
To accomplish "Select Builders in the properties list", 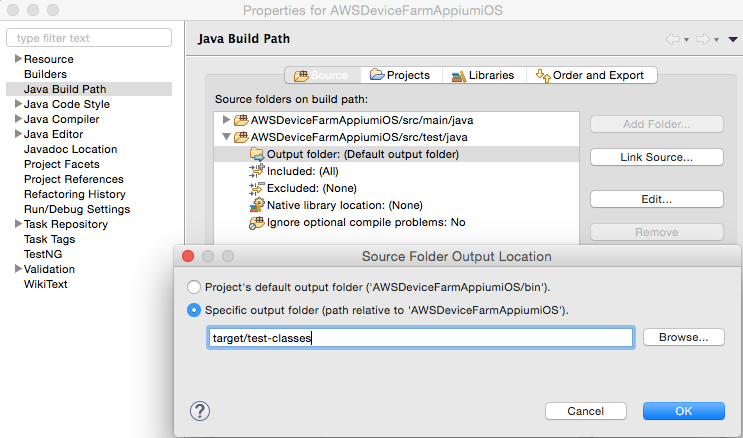I will pos(45,74).
